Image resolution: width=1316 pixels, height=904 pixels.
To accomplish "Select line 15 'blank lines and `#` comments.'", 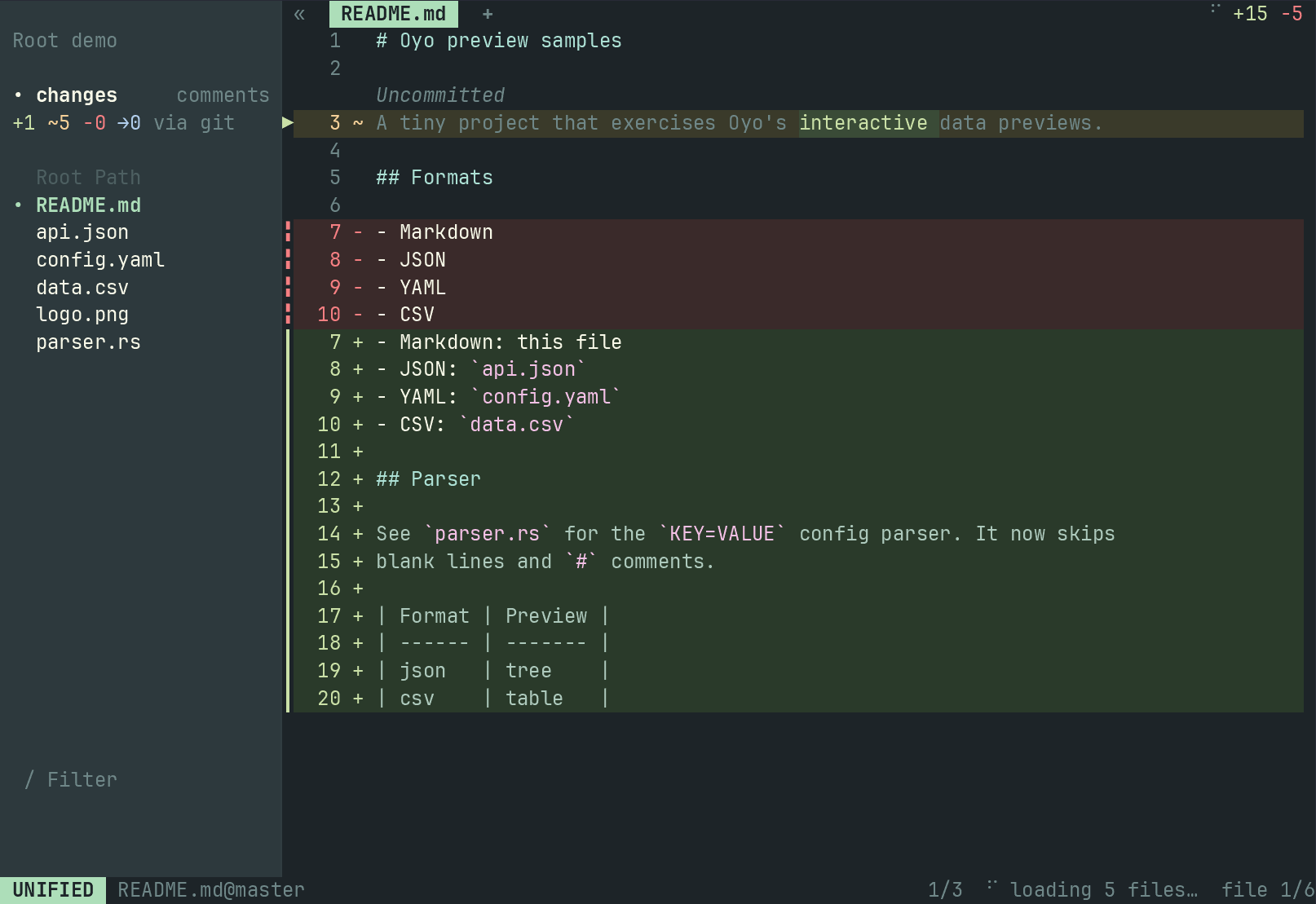I will (x=798, y=562).
